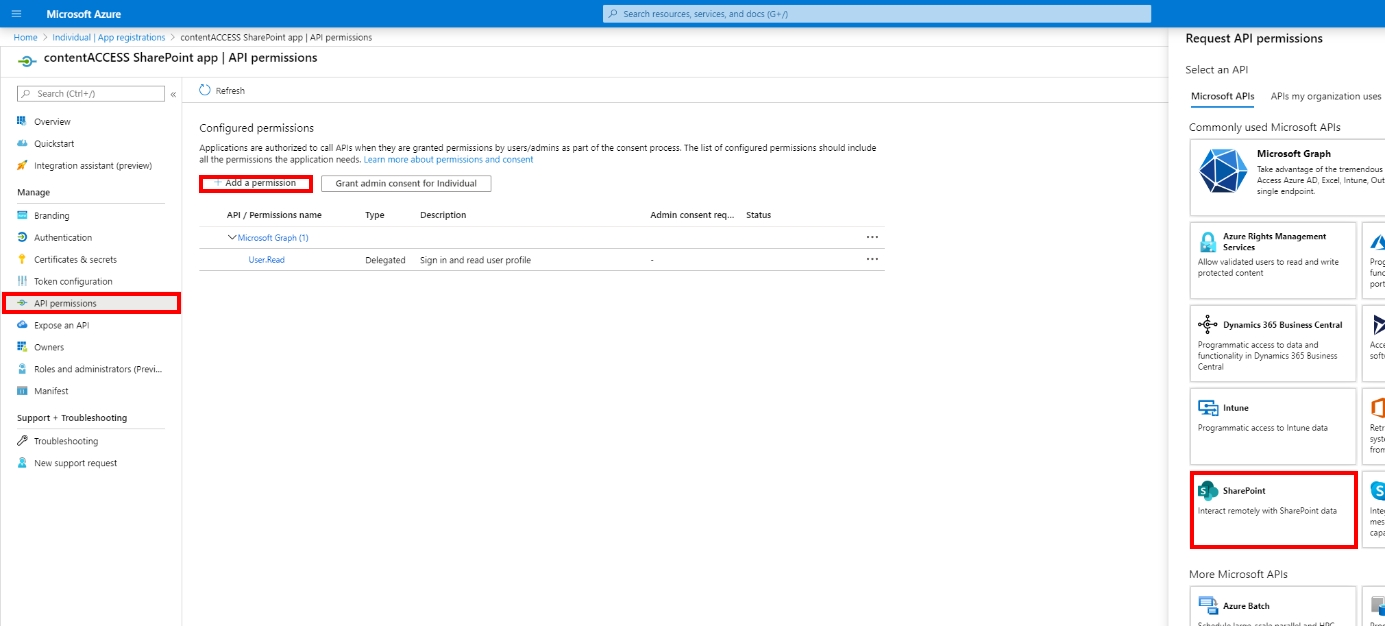Select the Azure Rights Management Services card
Image resolution: width=1385 pixels, height=626 pixels.
coord(1273,261)
